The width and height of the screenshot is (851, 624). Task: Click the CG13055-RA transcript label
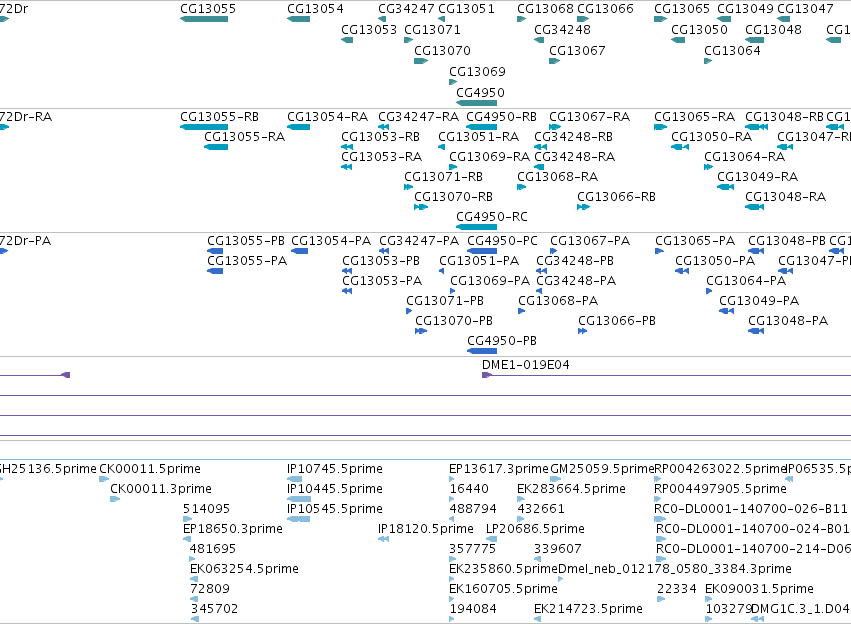(x=245, y=137)
